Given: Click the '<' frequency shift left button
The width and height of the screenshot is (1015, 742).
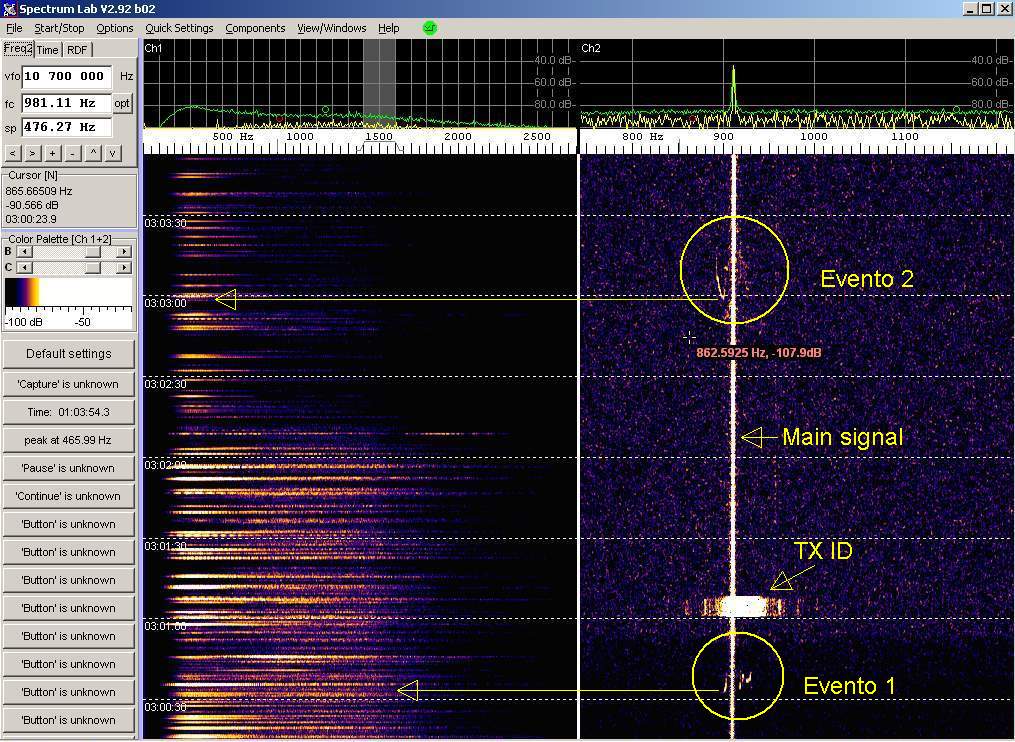Looking at the screenshot, I should (x=13, y=153).
